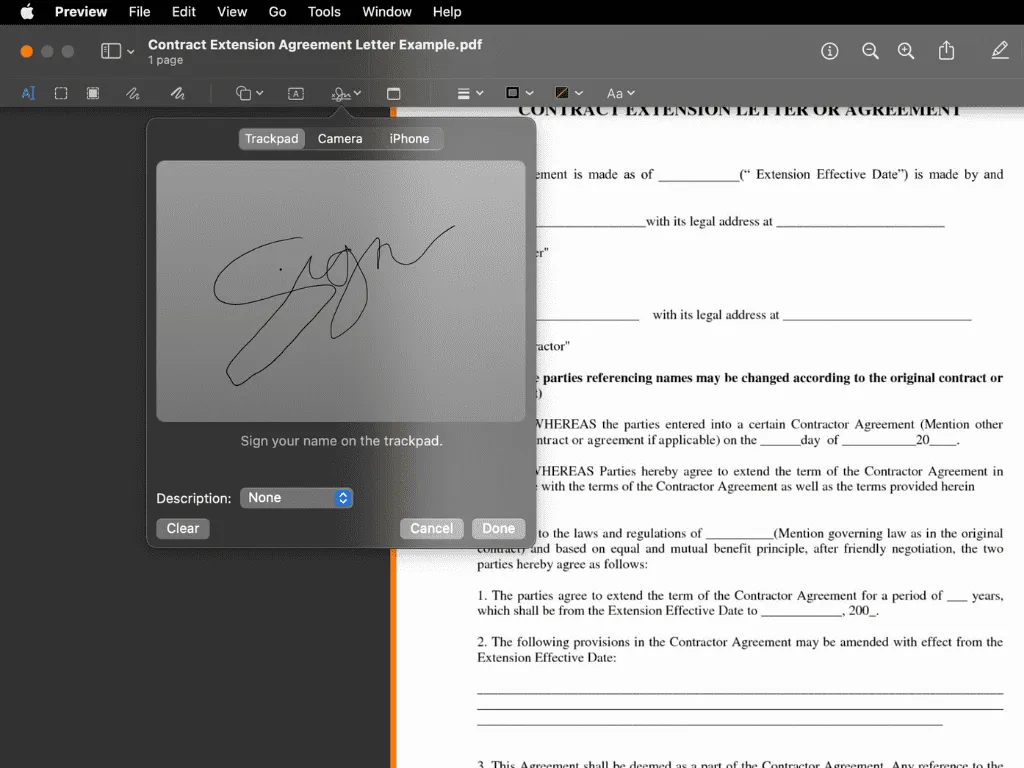Select the Rectangular Selection tool
This screenshot has height=768, width=1024.
(60, 93)
